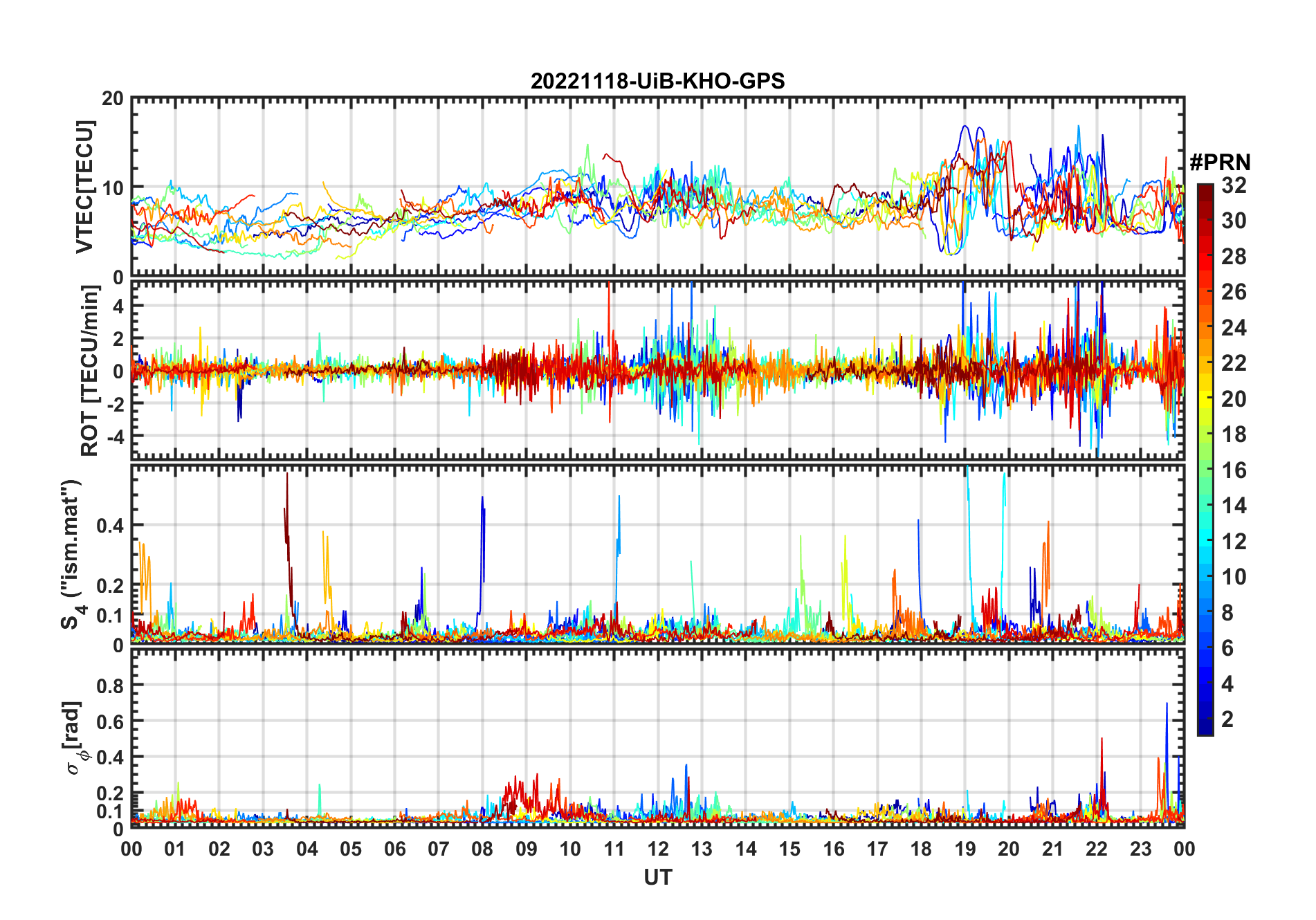Click colorbar tick label 16

(1234, 470)
